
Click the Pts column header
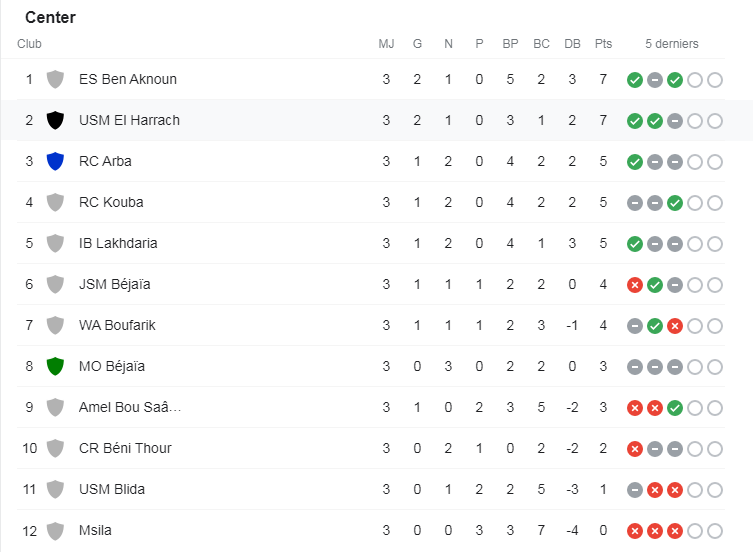(x=603, y=44)
